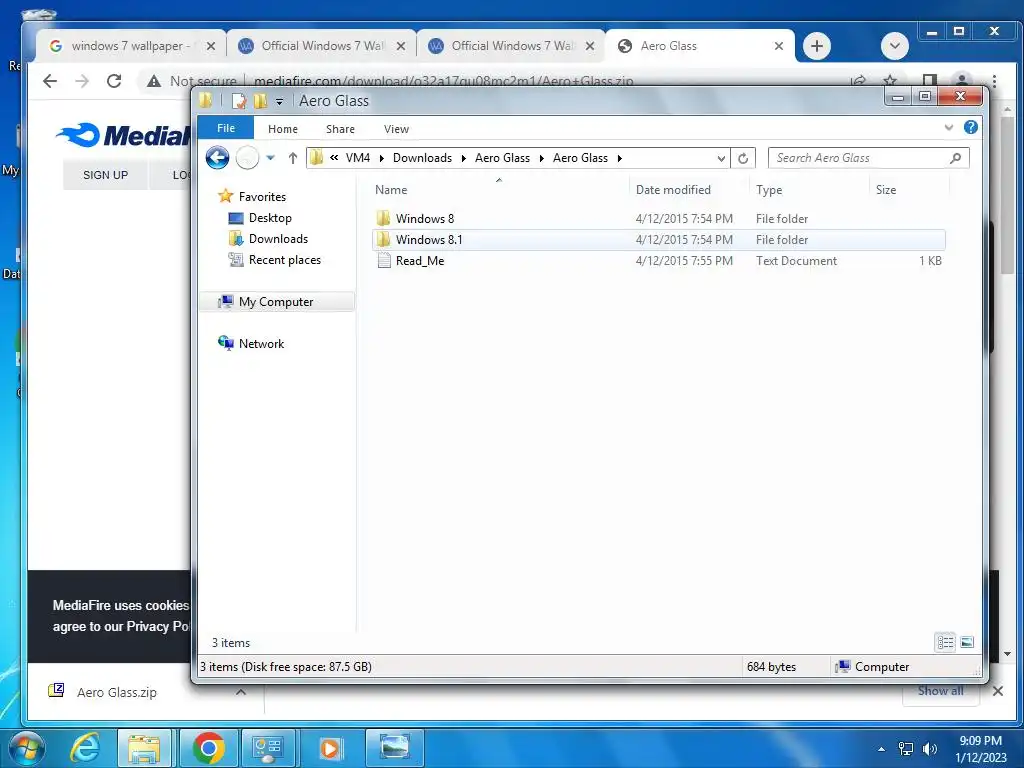Open Windows Media Player from taskbar
1024x768 pixels.
click(330, 748)
